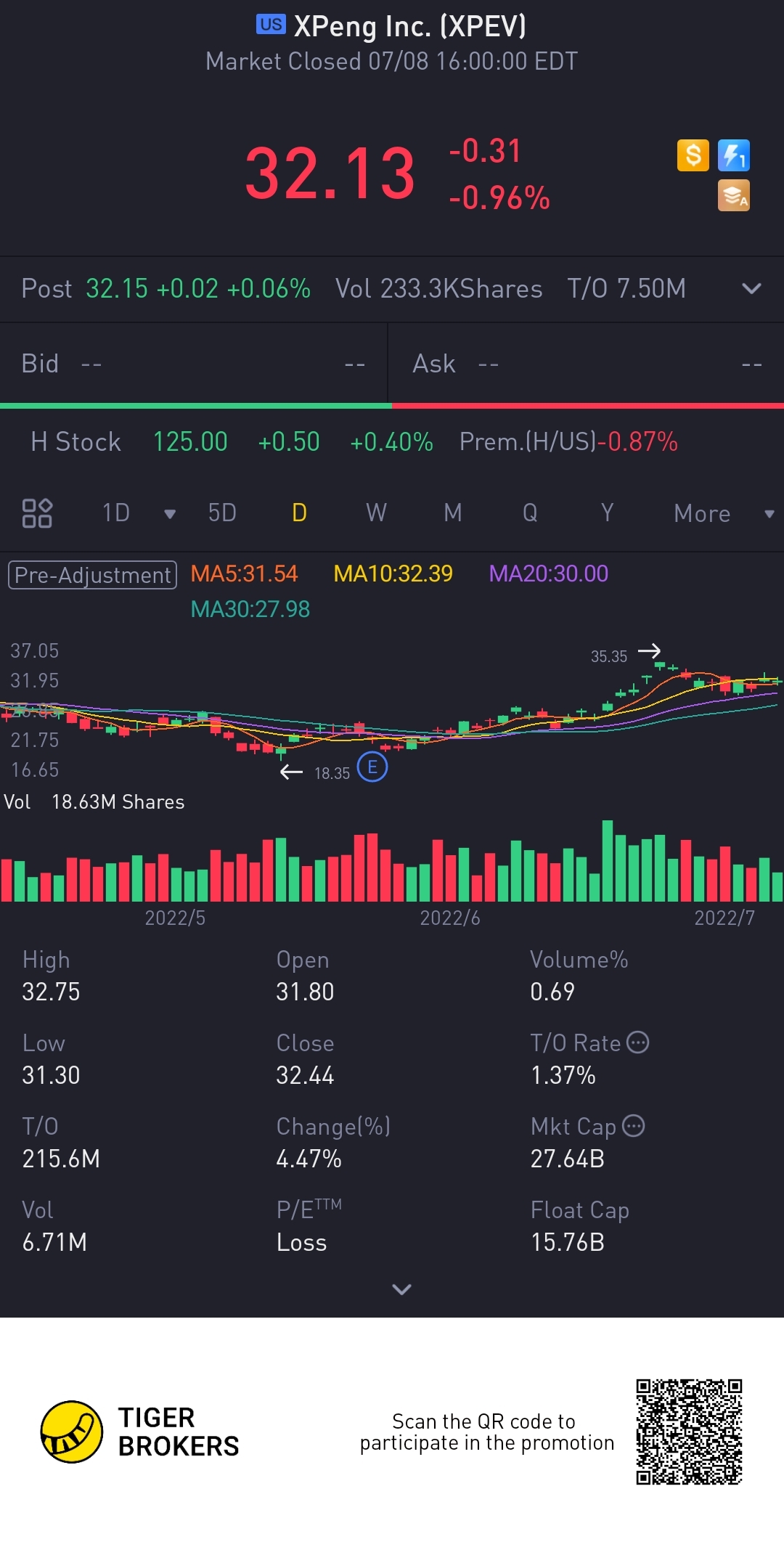Tap the Post 32.15 price quote
The width and height of the screenshot is (784, 1547).
point(166,288)
